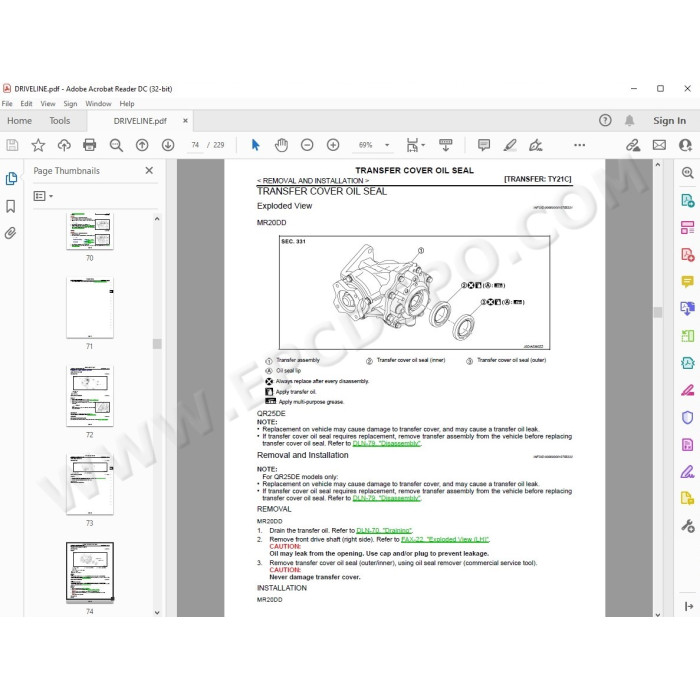Image resolution: width=700 pixels, height=700 pixels.
Task: Click the page number field showing 74
Action: 195,145
